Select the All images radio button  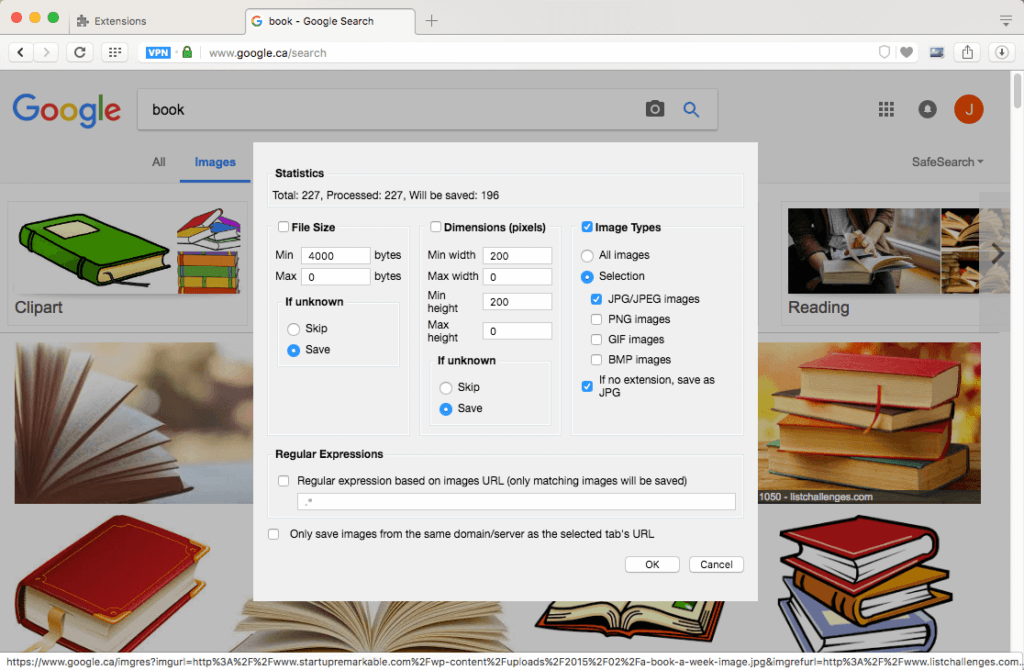[587, 255]
